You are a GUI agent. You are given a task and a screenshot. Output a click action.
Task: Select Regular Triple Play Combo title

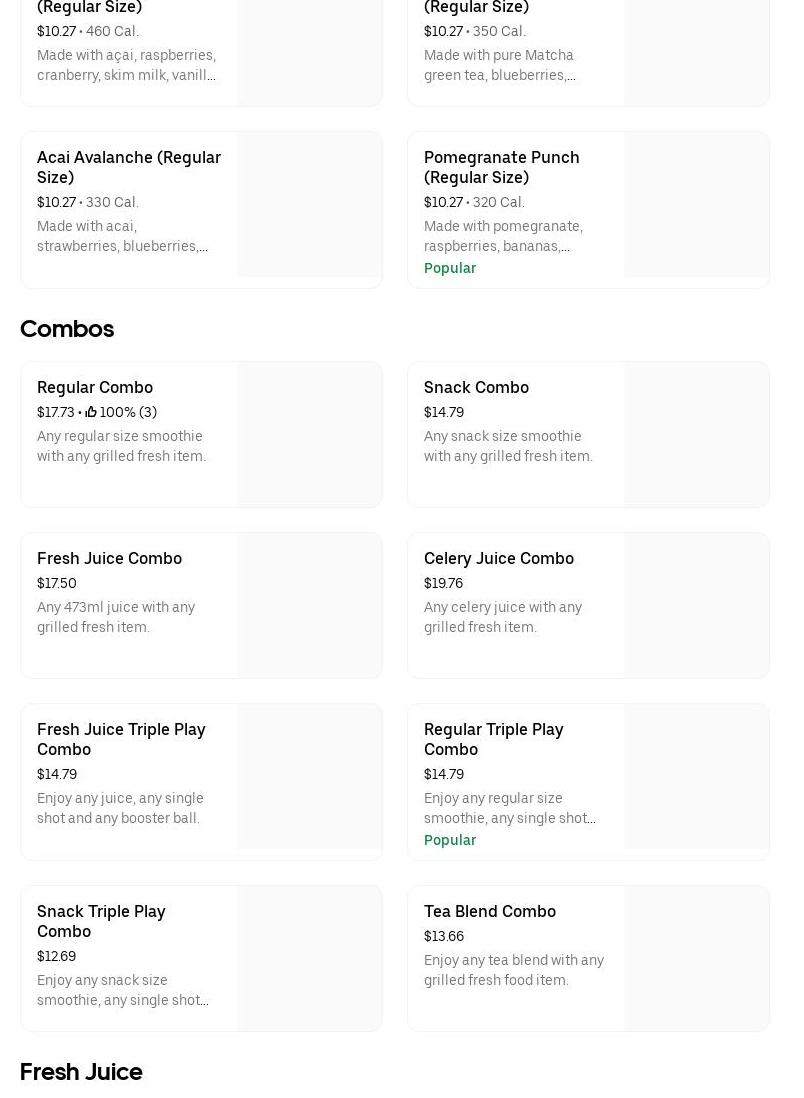point(493,739)
